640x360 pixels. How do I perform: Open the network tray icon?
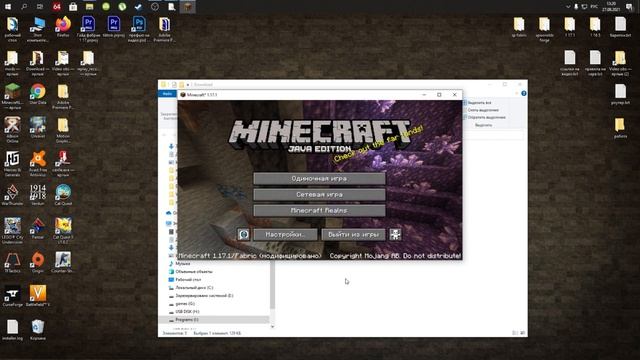(x=584, y=7)
